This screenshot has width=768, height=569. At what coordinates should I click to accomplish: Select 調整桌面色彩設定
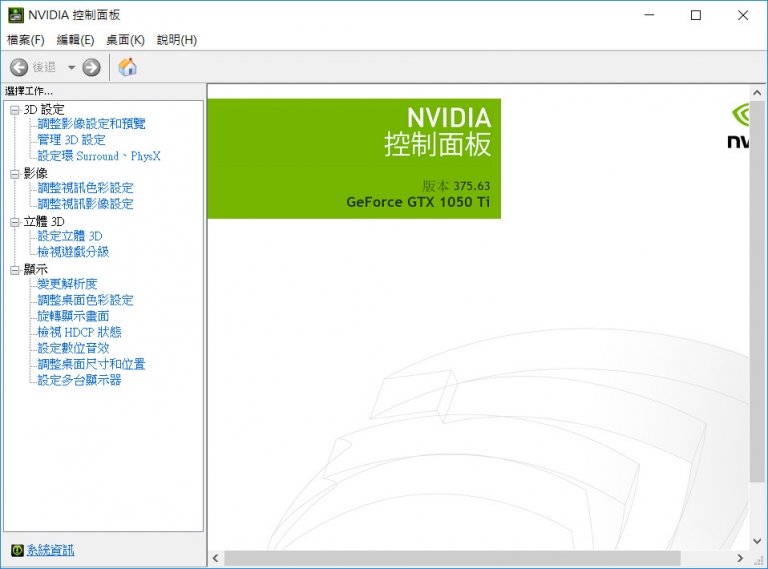[85, 300]
